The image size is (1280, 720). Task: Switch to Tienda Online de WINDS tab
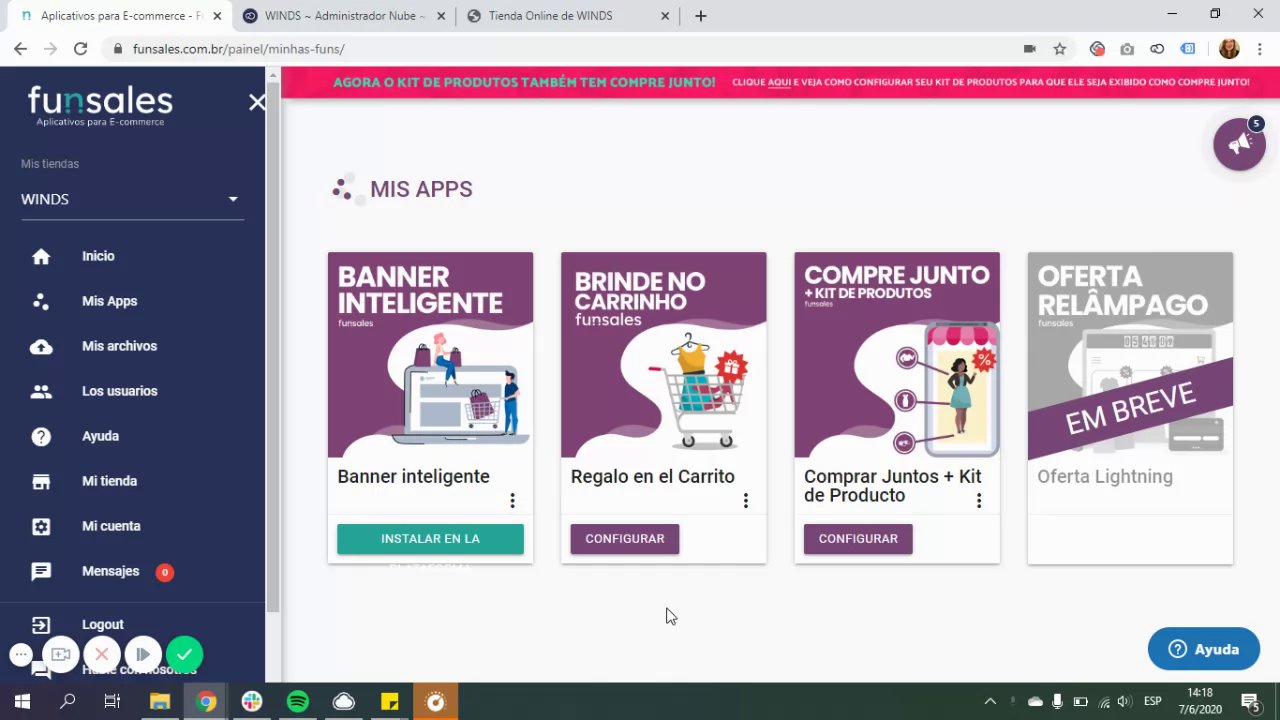[x=567, y=16]
